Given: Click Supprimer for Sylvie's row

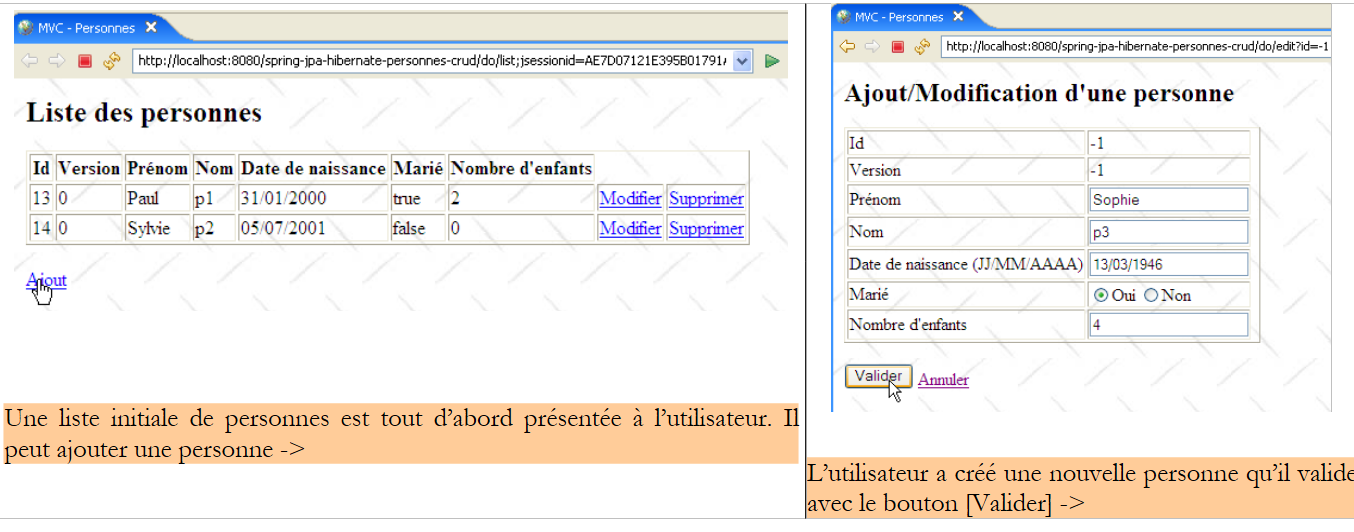Looking at the screenshot, I should tap(706, 229).
